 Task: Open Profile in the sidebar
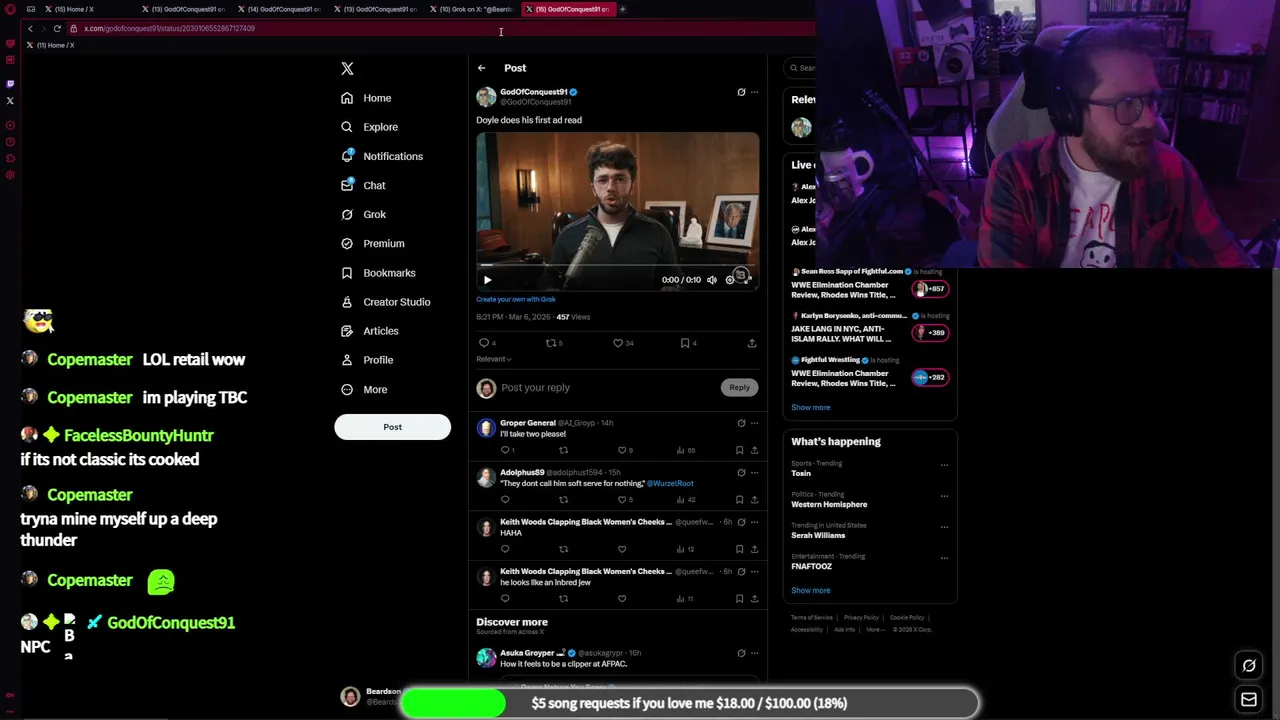tap(367, 359)
